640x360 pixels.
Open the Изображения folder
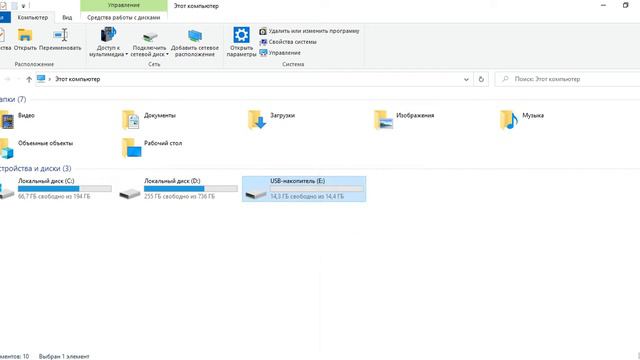point(404,119)
